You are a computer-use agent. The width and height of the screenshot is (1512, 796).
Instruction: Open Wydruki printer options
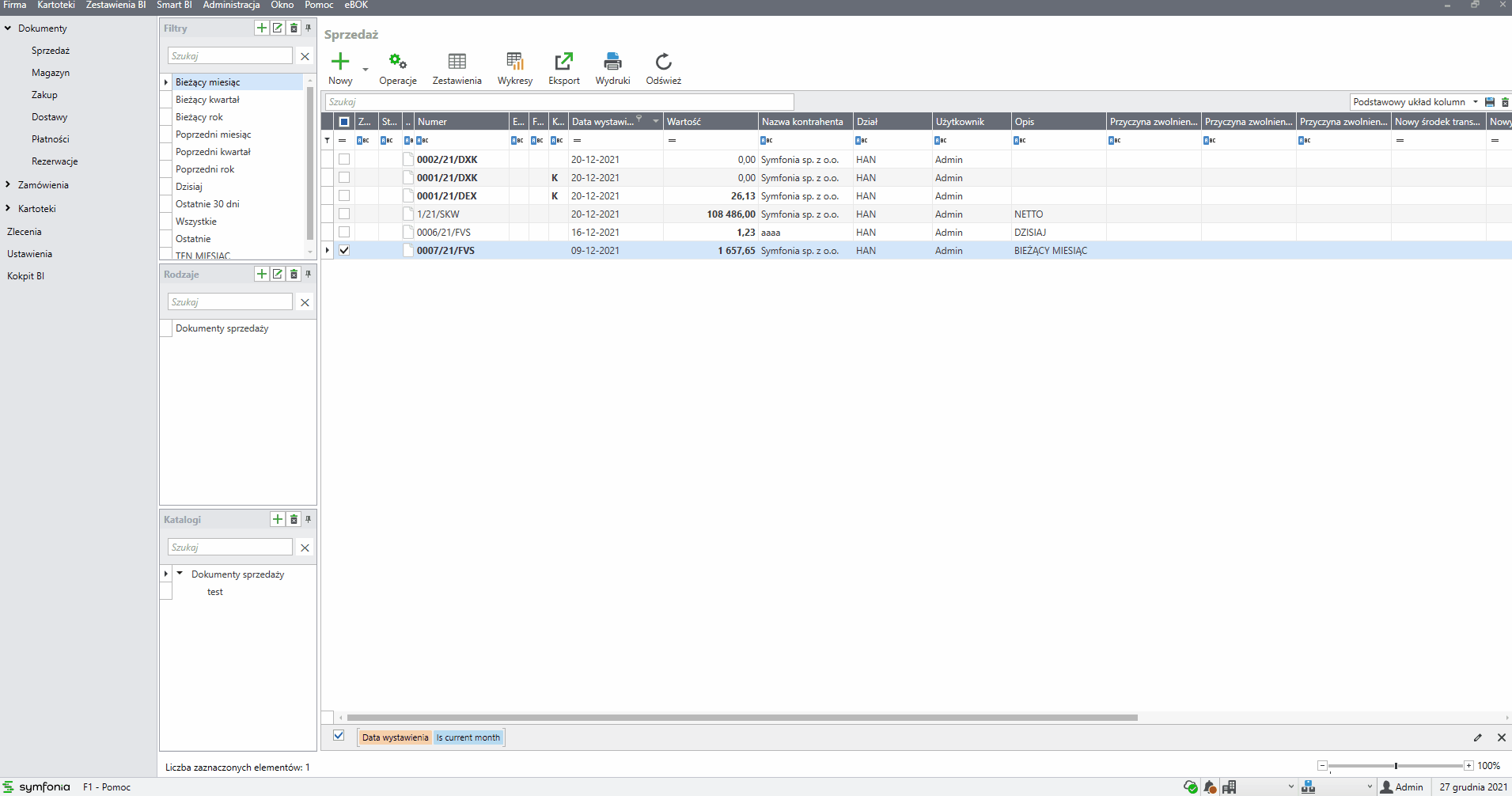[x=612, y=62]
